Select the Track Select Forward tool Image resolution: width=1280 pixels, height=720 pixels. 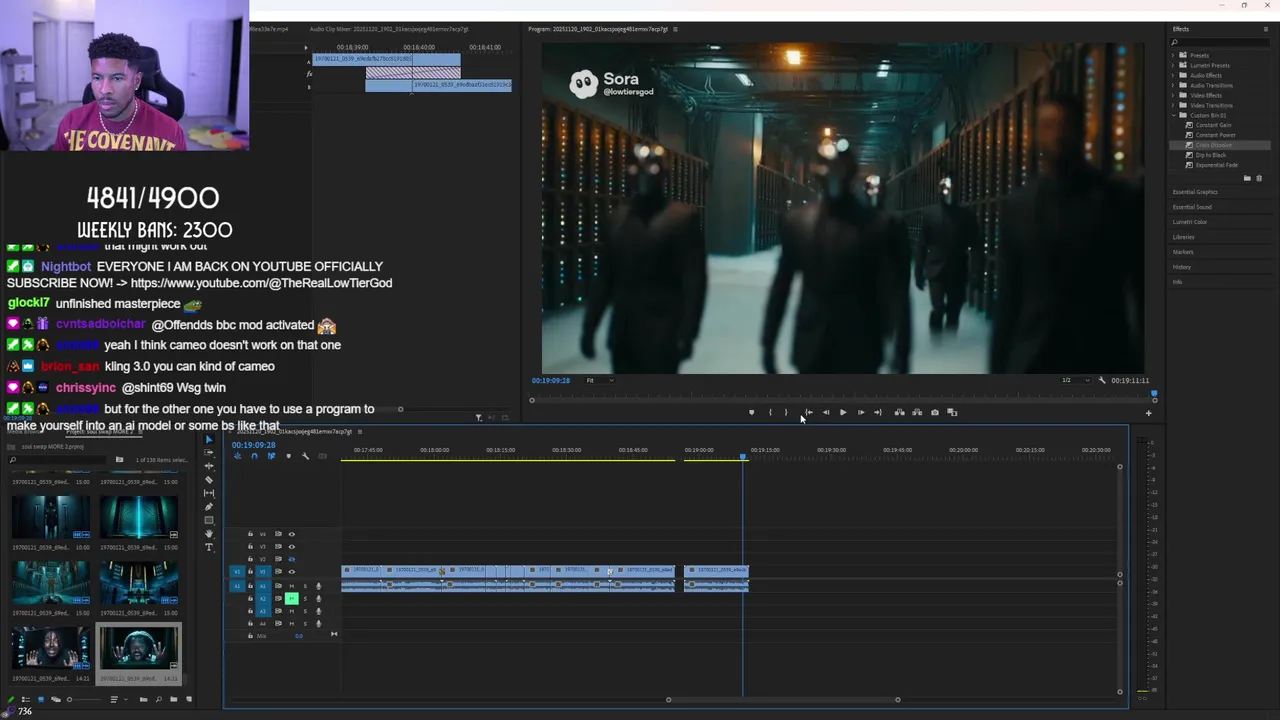[x=209, y=452]
